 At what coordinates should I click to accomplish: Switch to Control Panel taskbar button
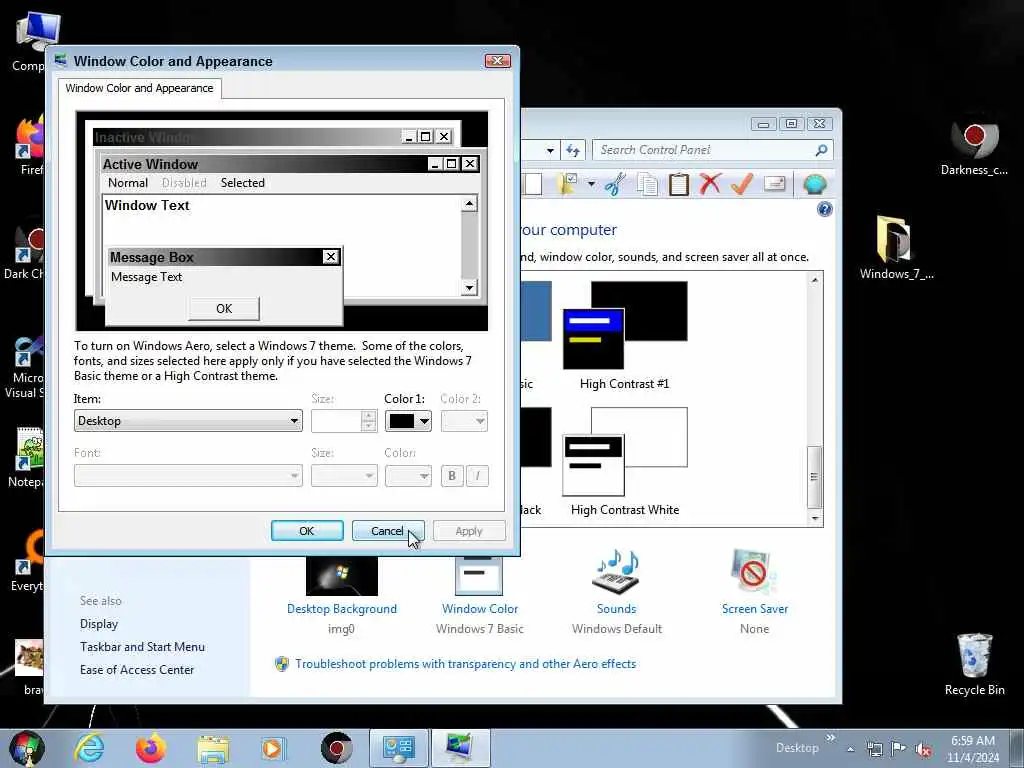tap(398, 748)
